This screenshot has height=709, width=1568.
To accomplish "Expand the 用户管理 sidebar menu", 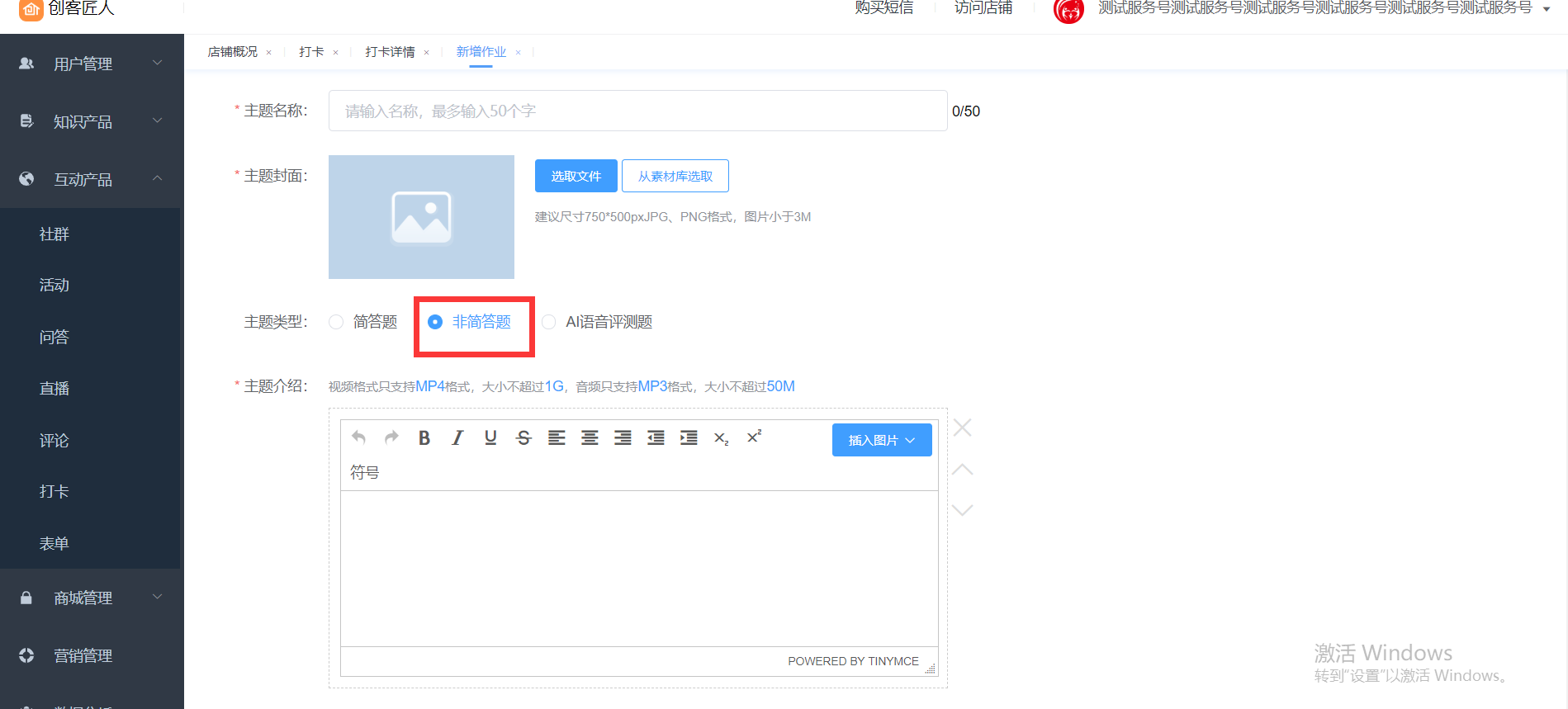I will (91, 64).
